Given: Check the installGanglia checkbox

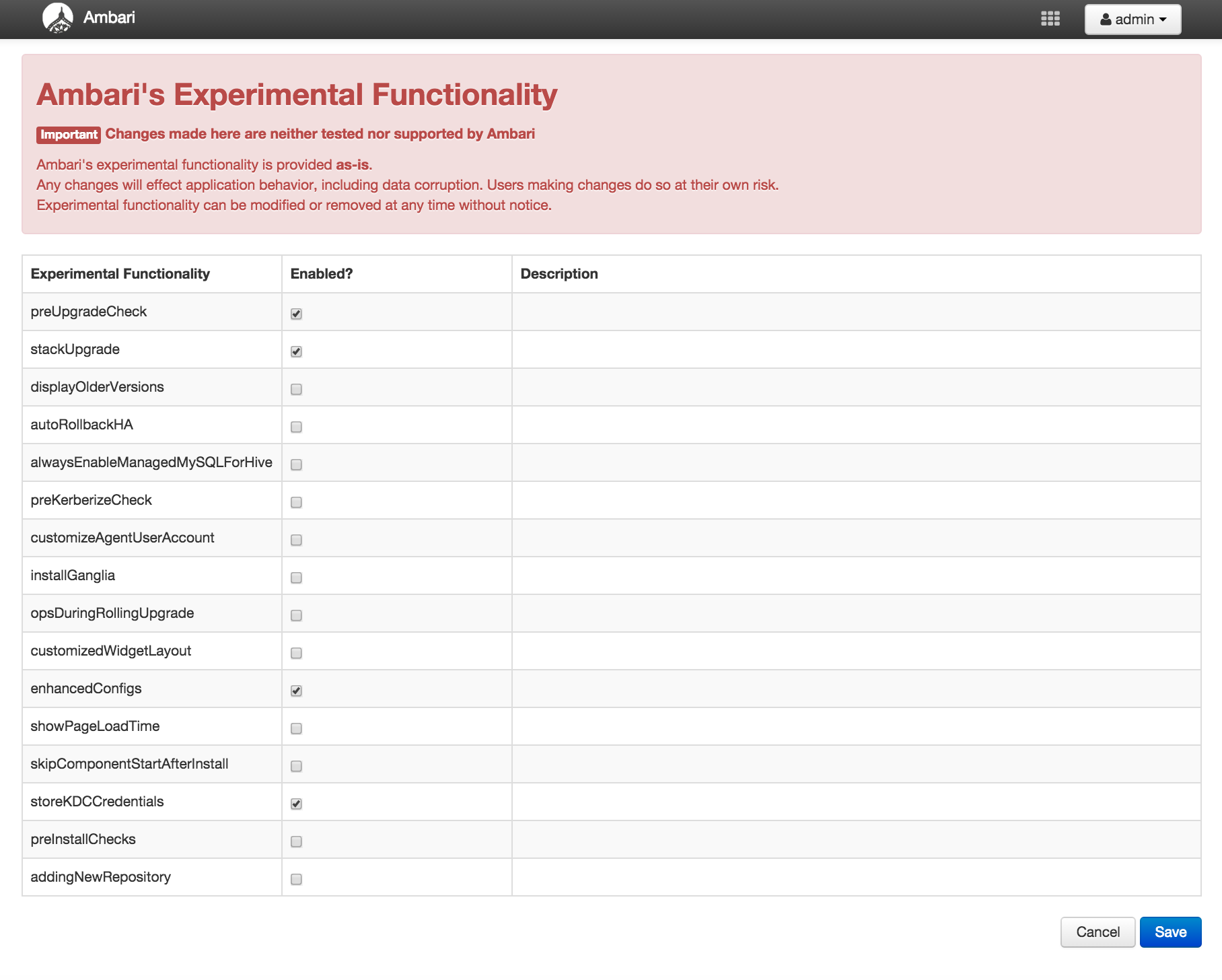Looking at the screenshot, I should point(296,577).
